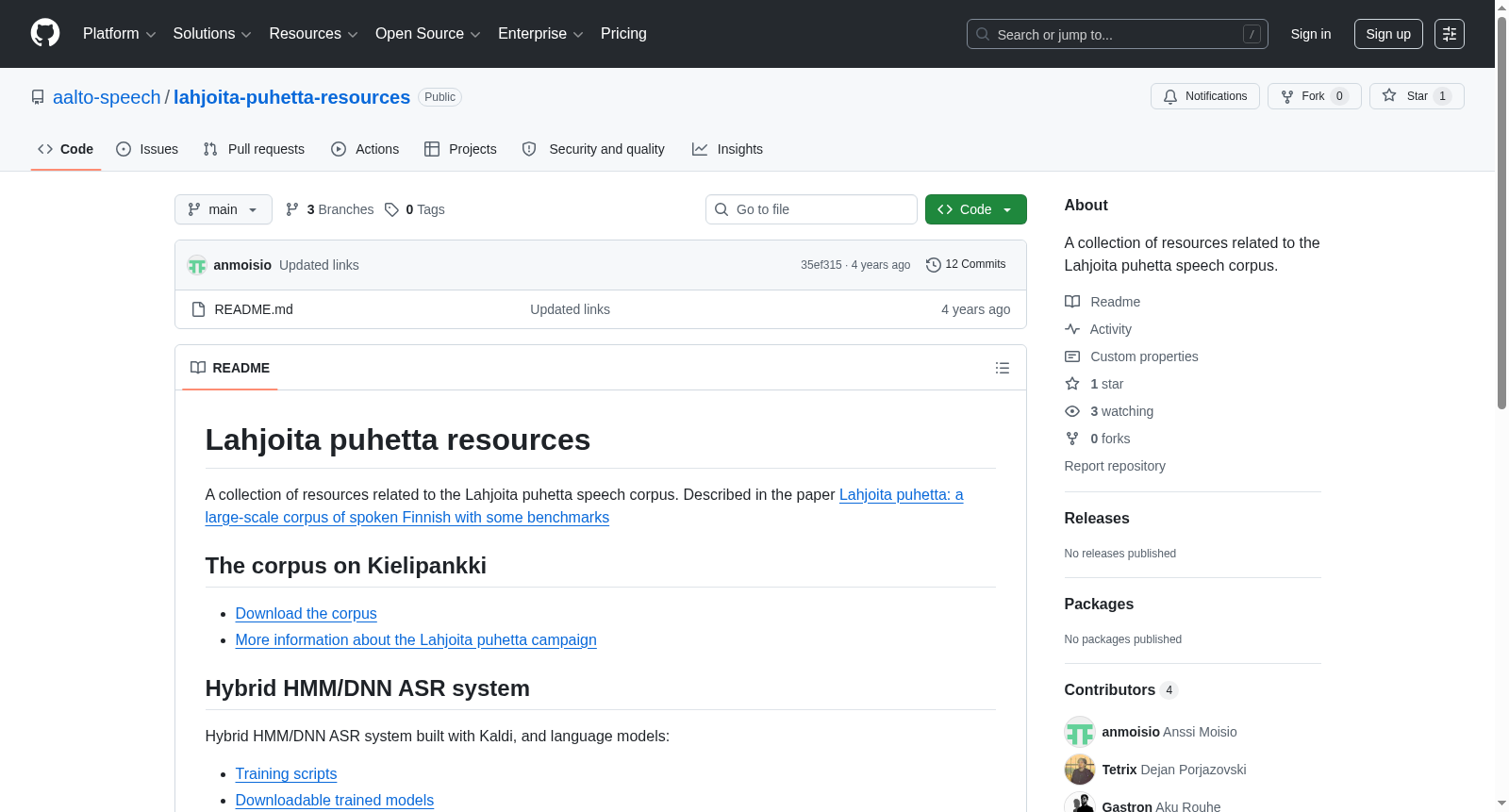Image resolution: width=1509 pixels, height=812 pixels.
Task: Open the Contributors list heading
Action: [x=1121, y=689]
